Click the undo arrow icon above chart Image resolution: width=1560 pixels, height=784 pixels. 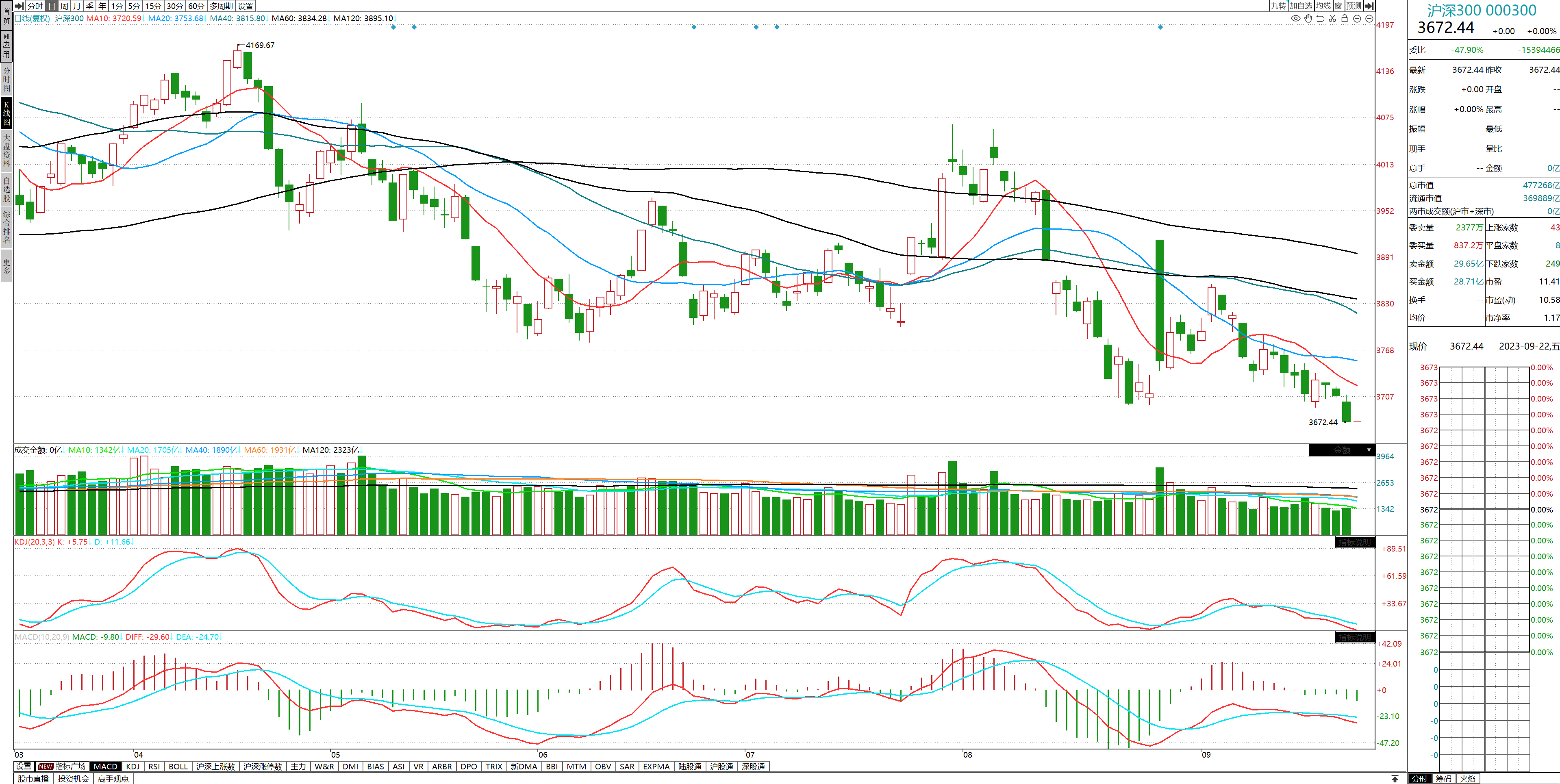pyautogui.click(x=1320, y=19)
